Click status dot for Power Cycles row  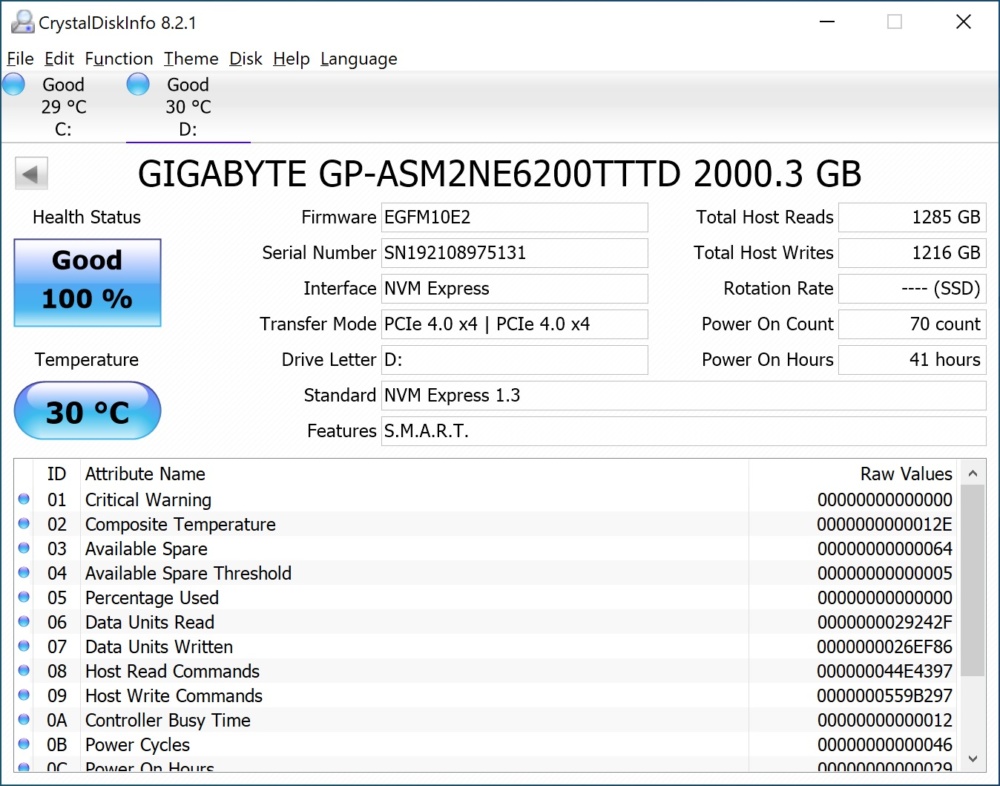24,744
